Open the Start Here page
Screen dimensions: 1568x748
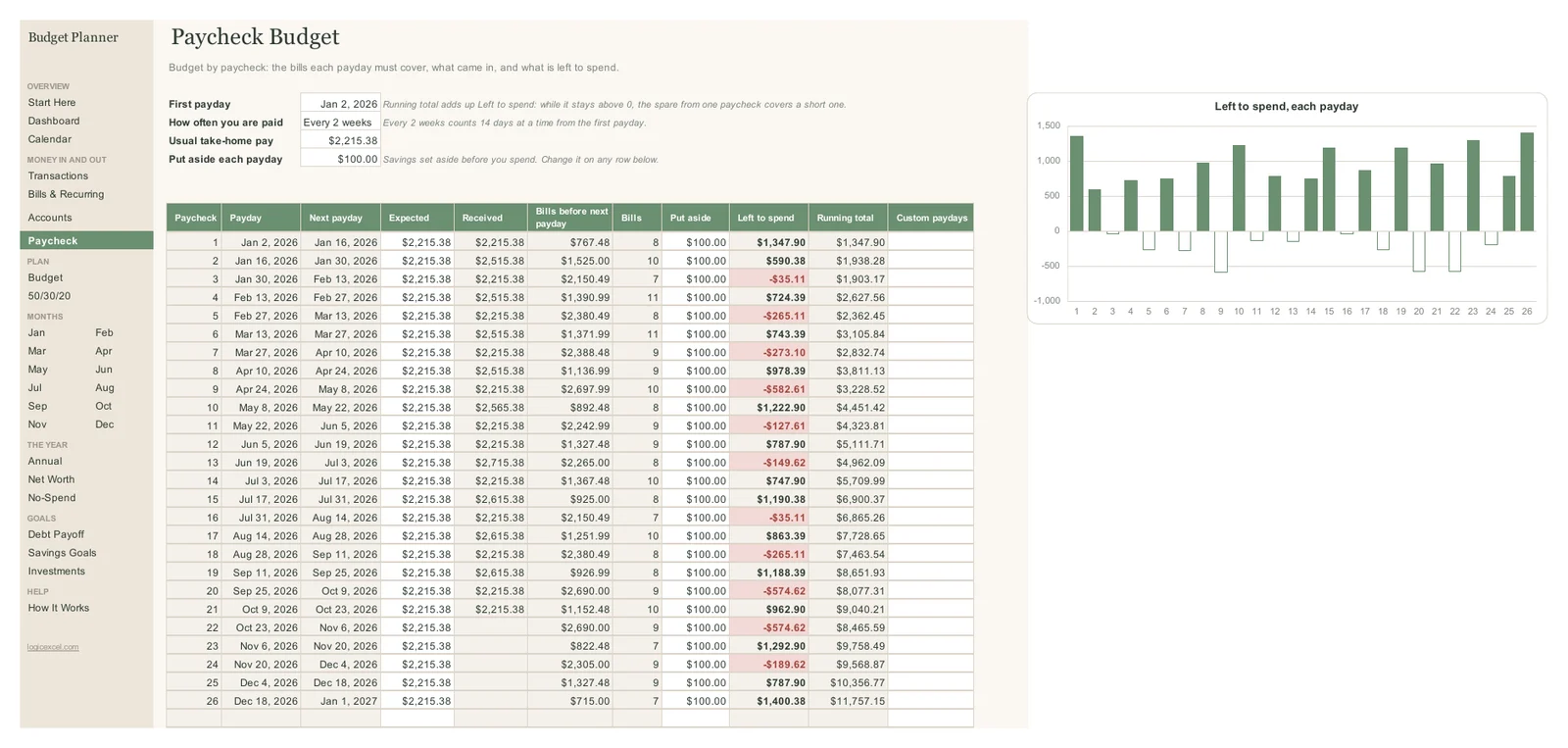click(52, 102)
